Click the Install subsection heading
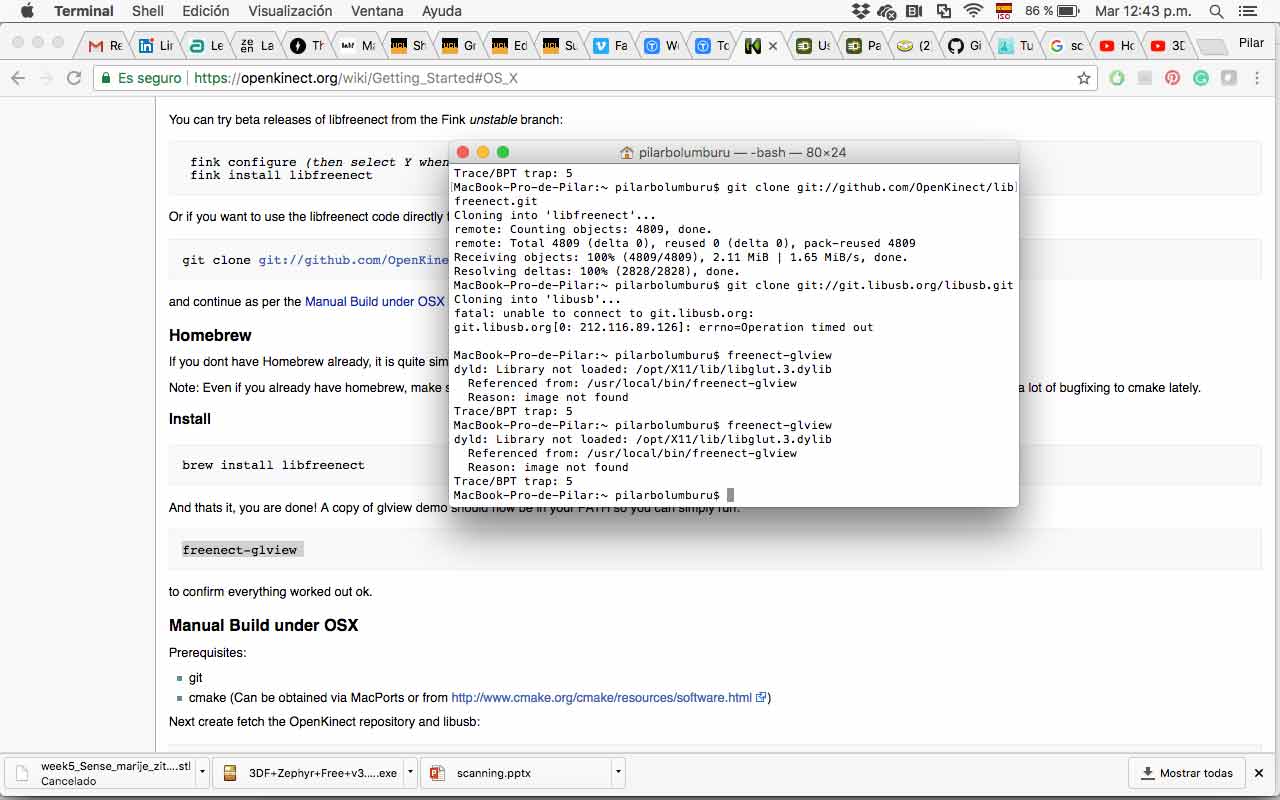Viewport: 1280px width, 800px height. tap(190, 419)
